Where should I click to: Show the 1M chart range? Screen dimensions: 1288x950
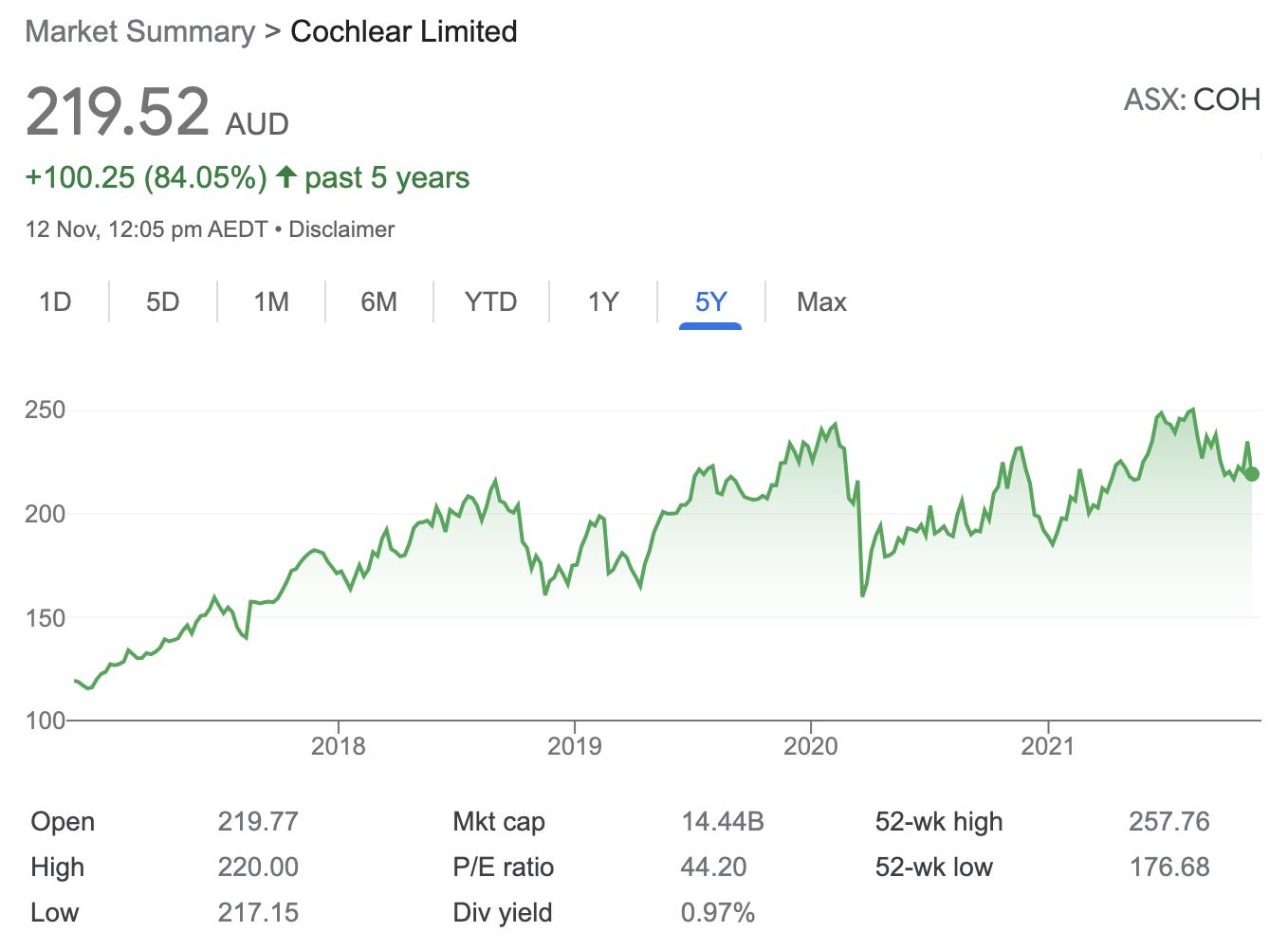[270, 302]
